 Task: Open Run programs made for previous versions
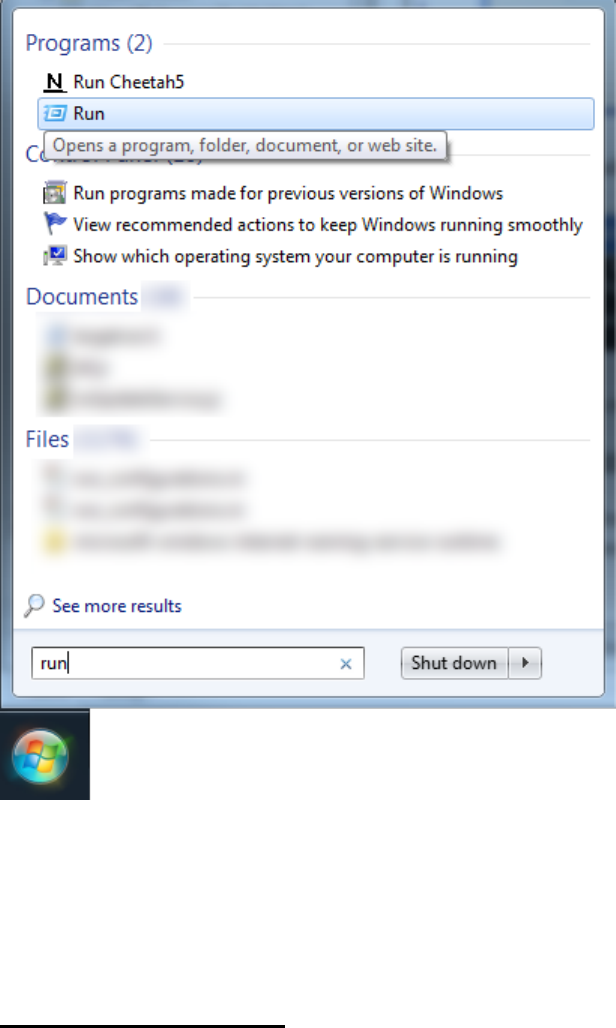point(288,193)
